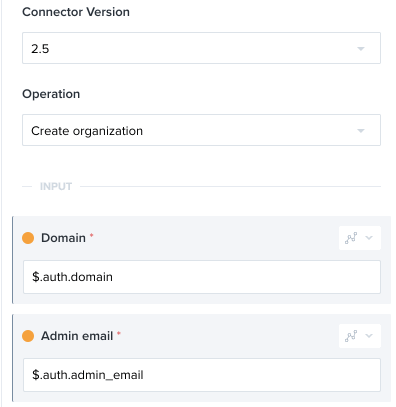
Task: Click the orange dot beside Domain
Action: point(28,238)
